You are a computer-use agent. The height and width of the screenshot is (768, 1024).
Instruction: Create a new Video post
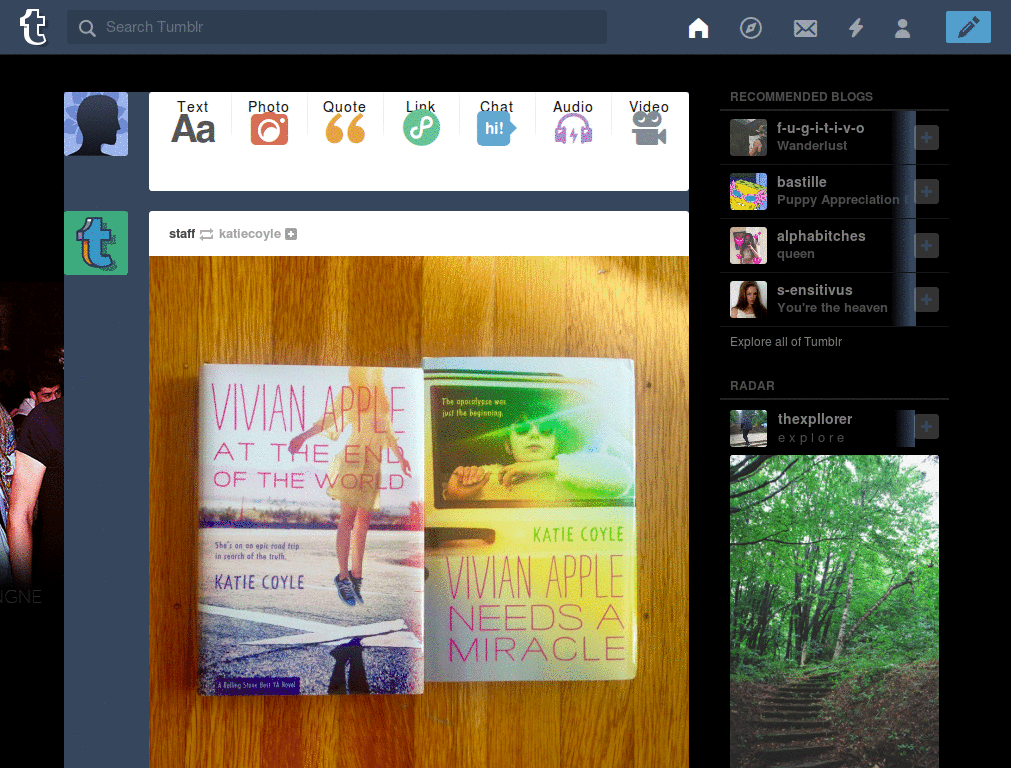click(x=648, y=122)
